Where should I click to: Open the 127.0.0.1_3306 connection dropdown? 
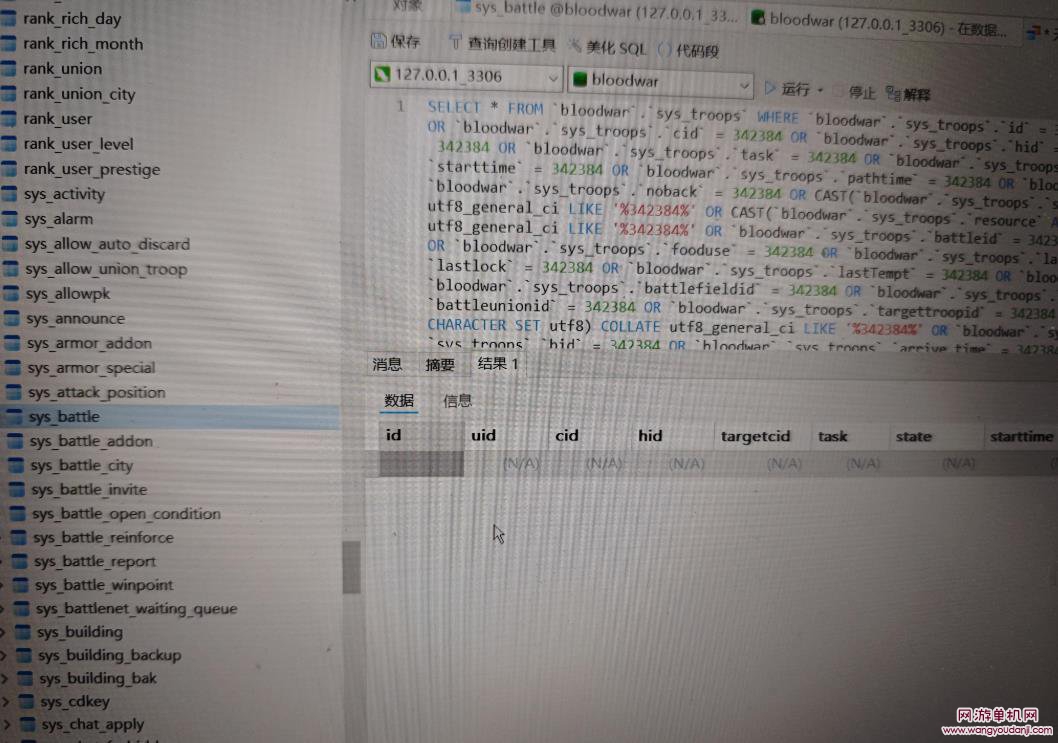click(553, 77)
